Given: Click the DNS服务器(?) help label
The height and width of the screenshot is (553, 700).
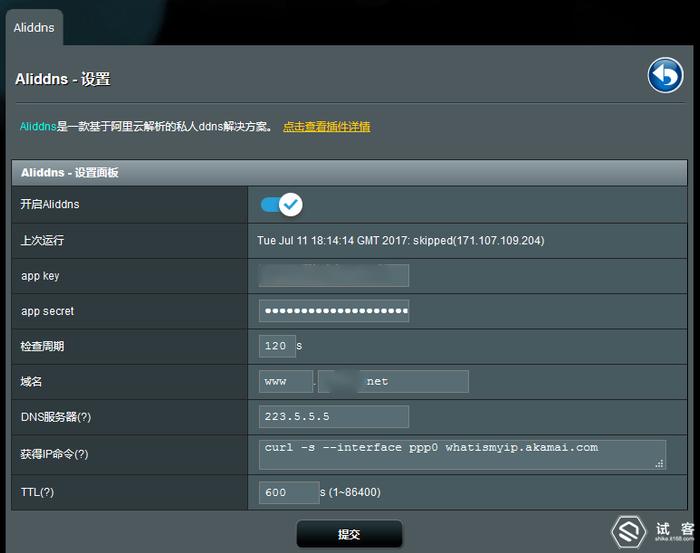Looking at the screenshot, I should coord(56,417).
